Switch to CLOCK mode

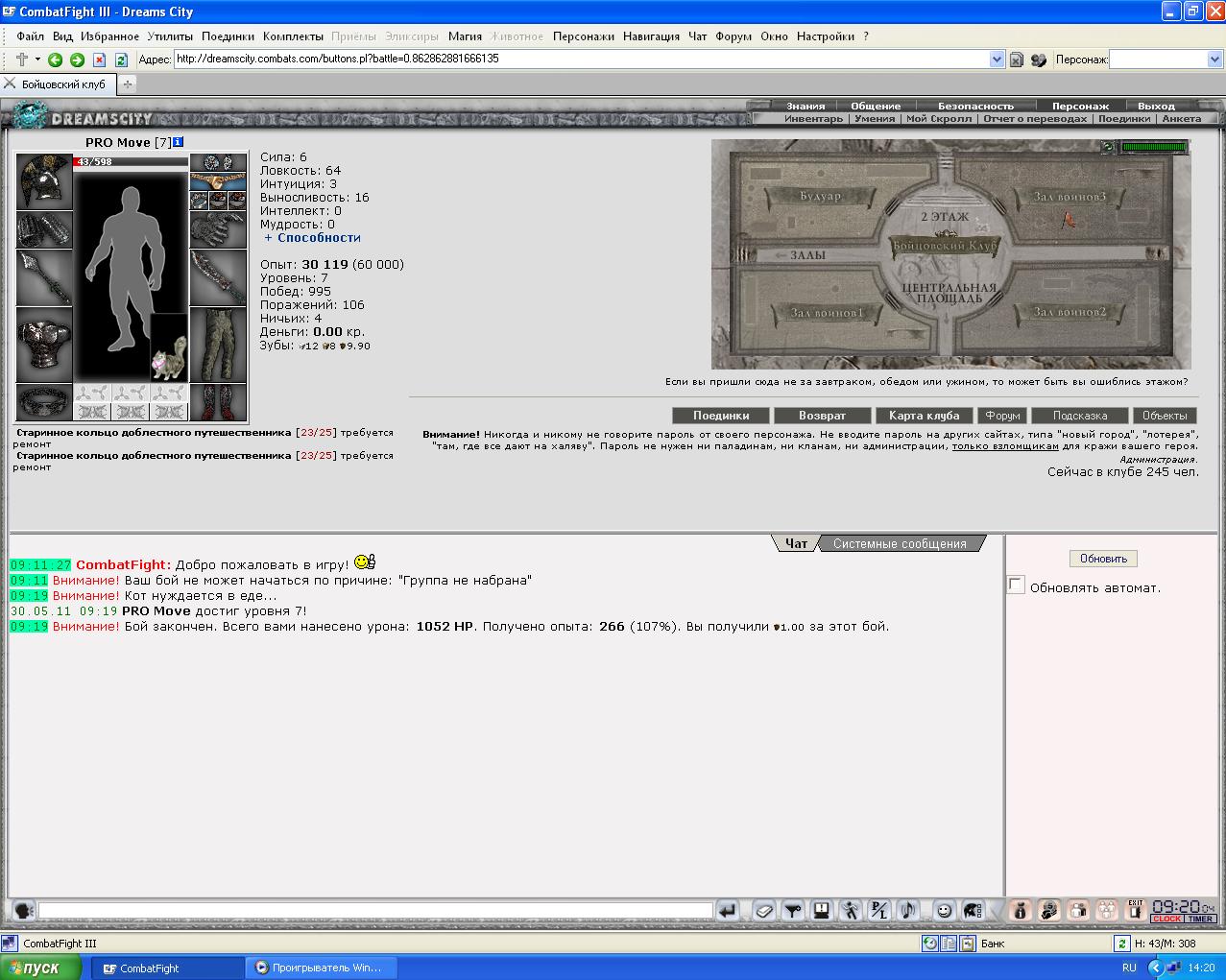[x=1166, y=920]
